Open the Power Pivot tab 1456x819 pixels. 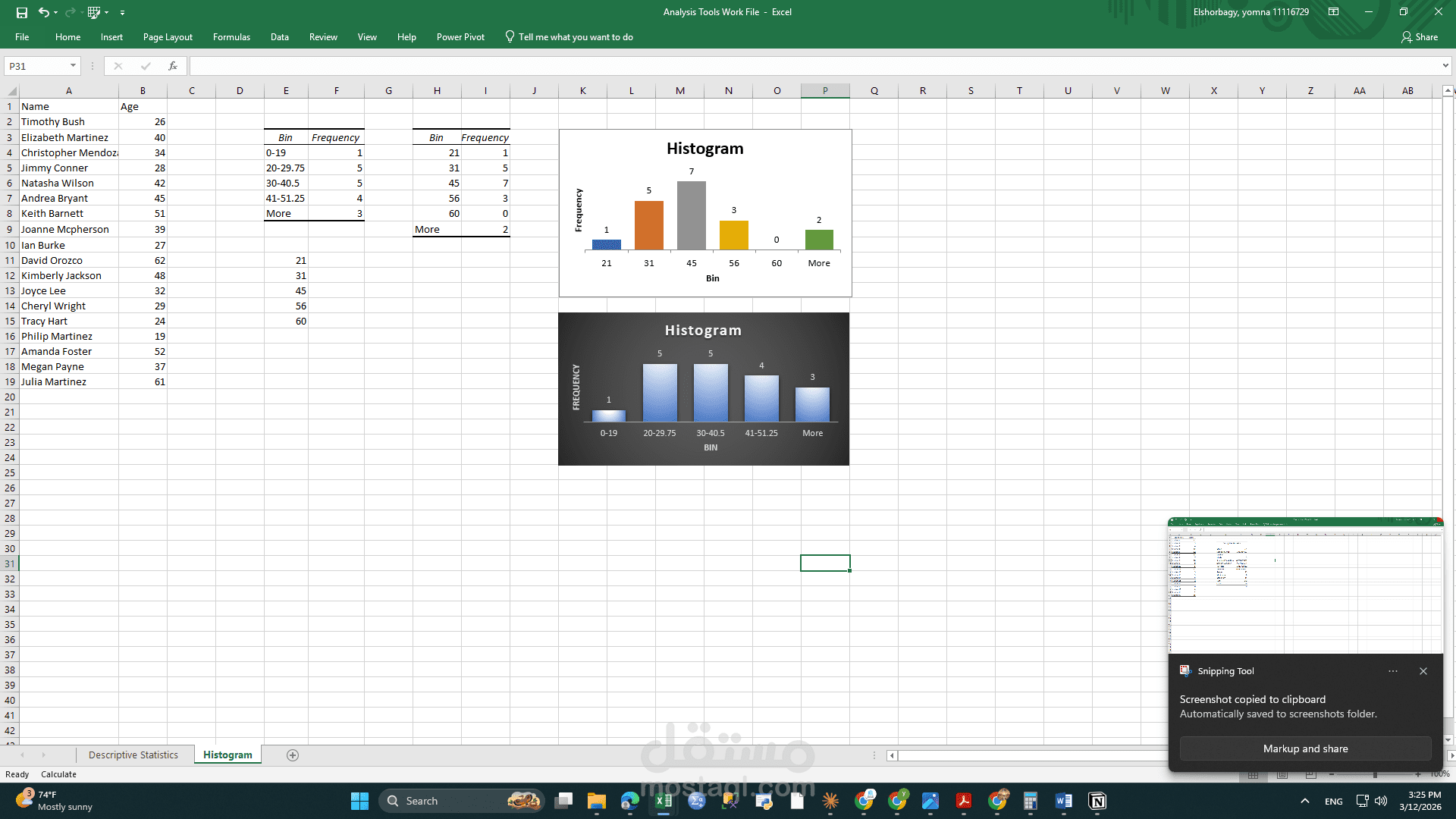pyautogui.click(x=460, y=36)
